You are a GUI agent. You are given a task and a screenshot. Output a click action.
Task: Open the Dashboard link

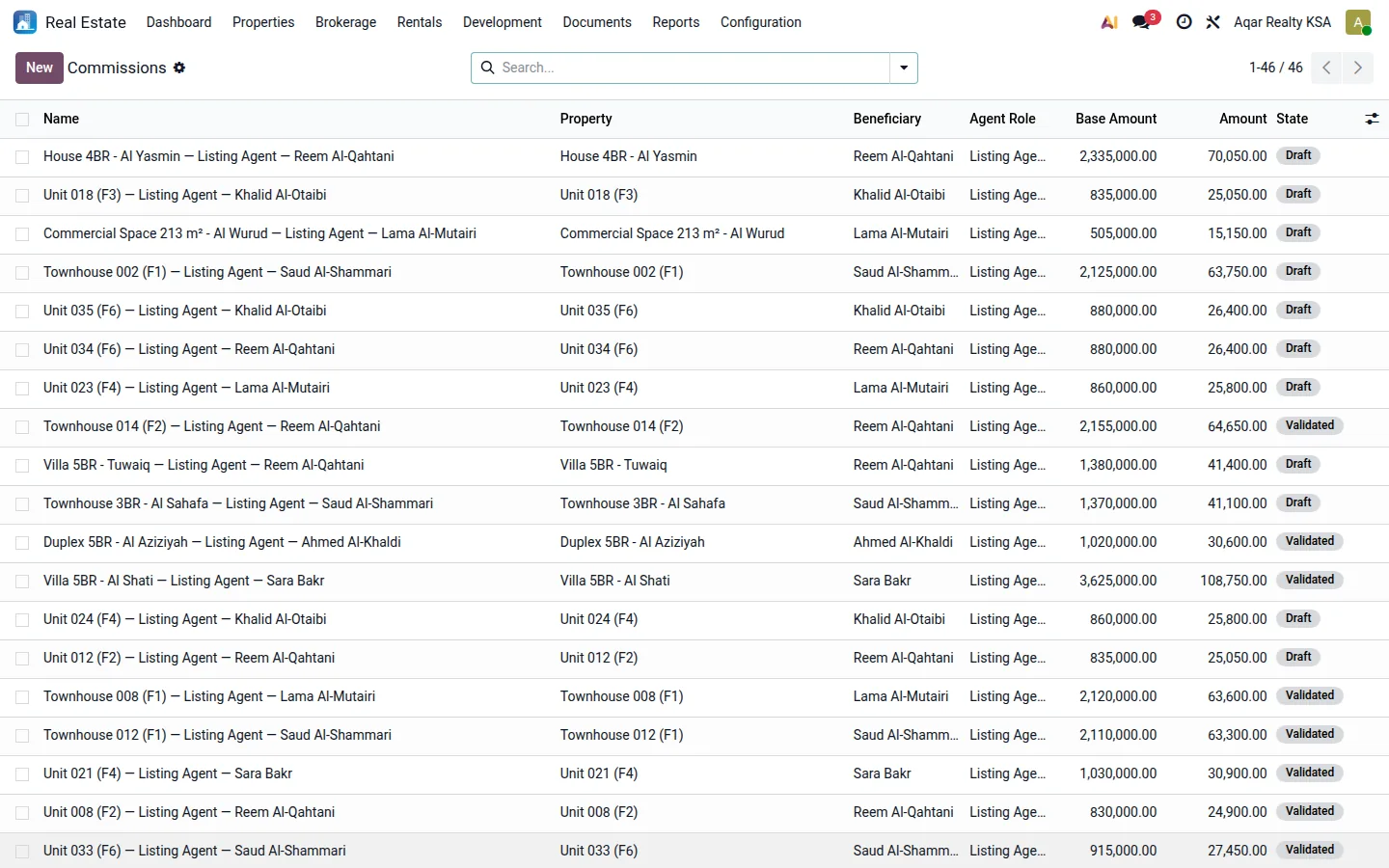pyautogui.click(x=178, y=22)
